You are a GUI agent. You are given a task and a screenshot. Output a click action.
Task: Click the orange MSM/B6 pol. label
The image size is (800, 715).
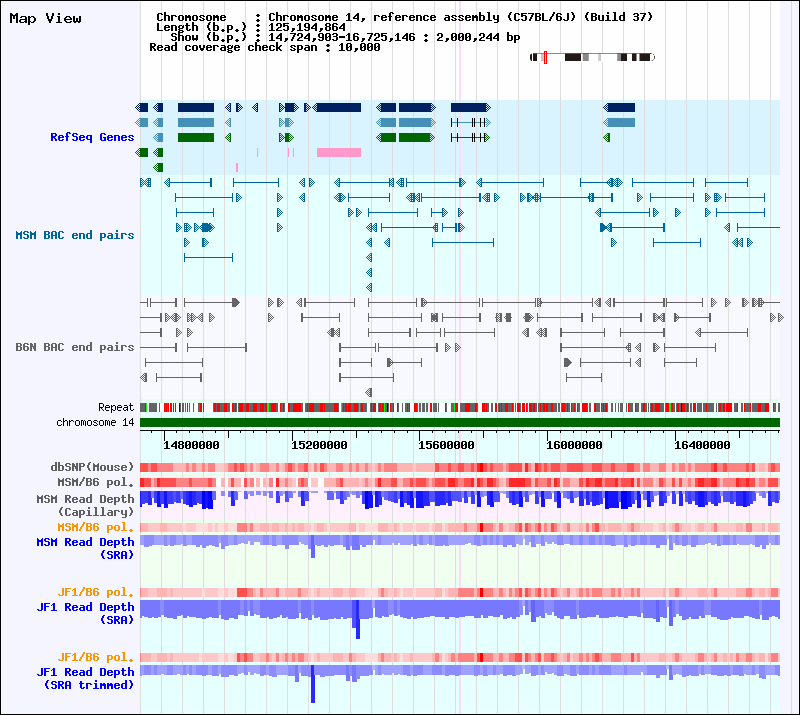click(95, 527)
